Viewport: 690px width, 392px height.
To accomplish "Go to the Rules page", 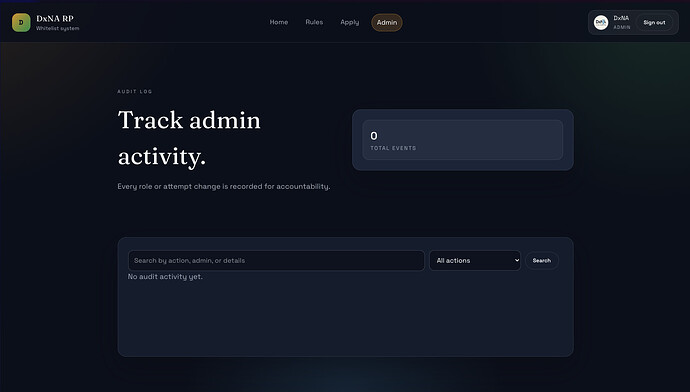I will tap(314, 22).
